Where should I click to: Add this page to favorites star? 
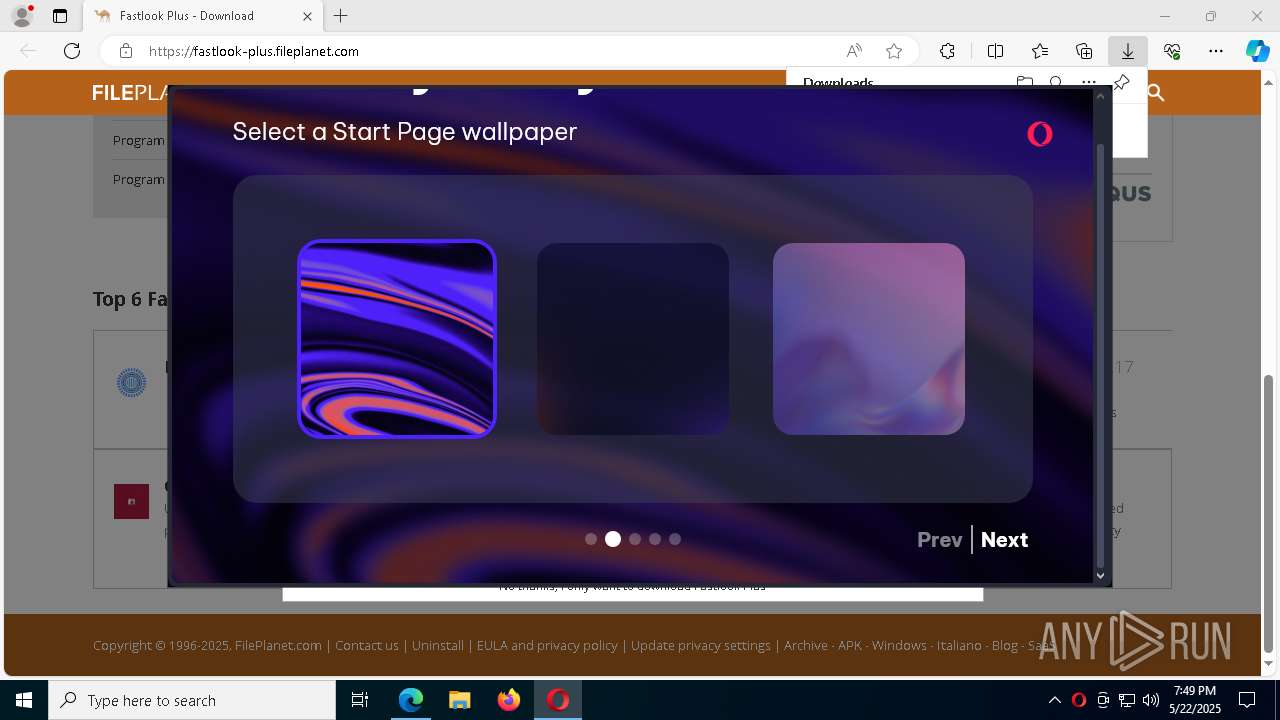pos(894,51)
